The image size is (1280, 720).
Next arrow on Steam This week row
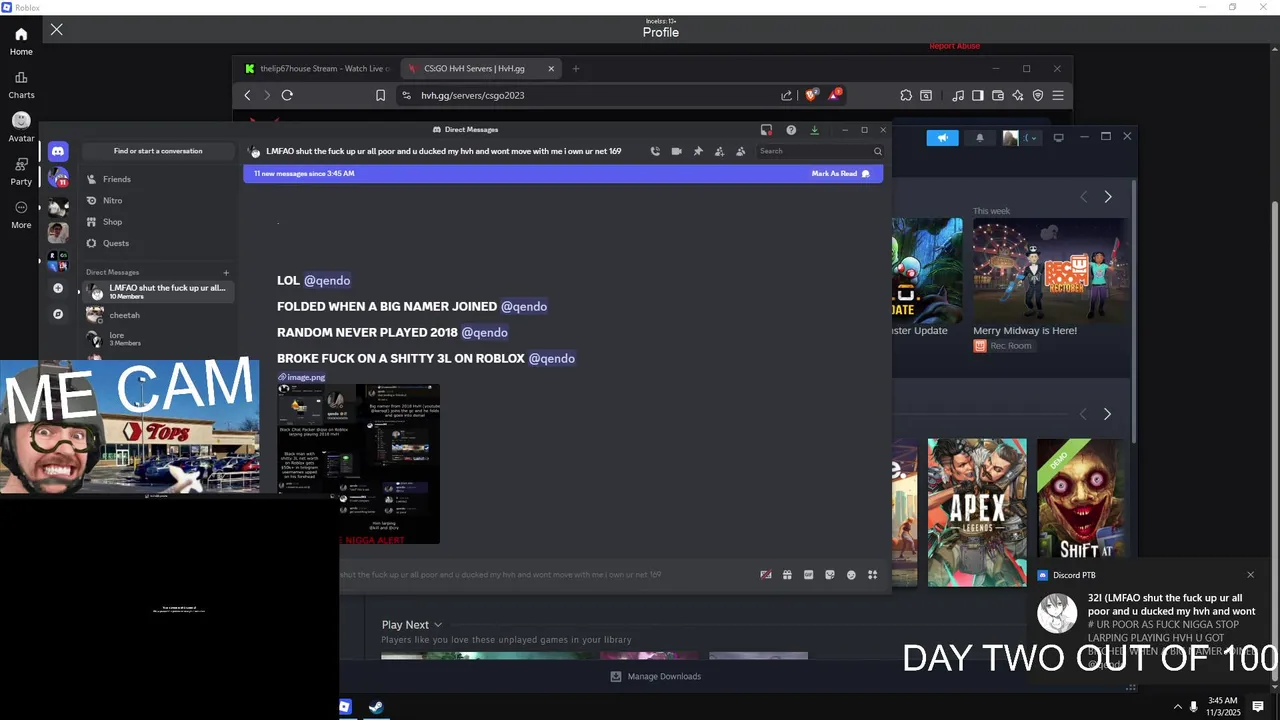click(x=1108, y=197)
